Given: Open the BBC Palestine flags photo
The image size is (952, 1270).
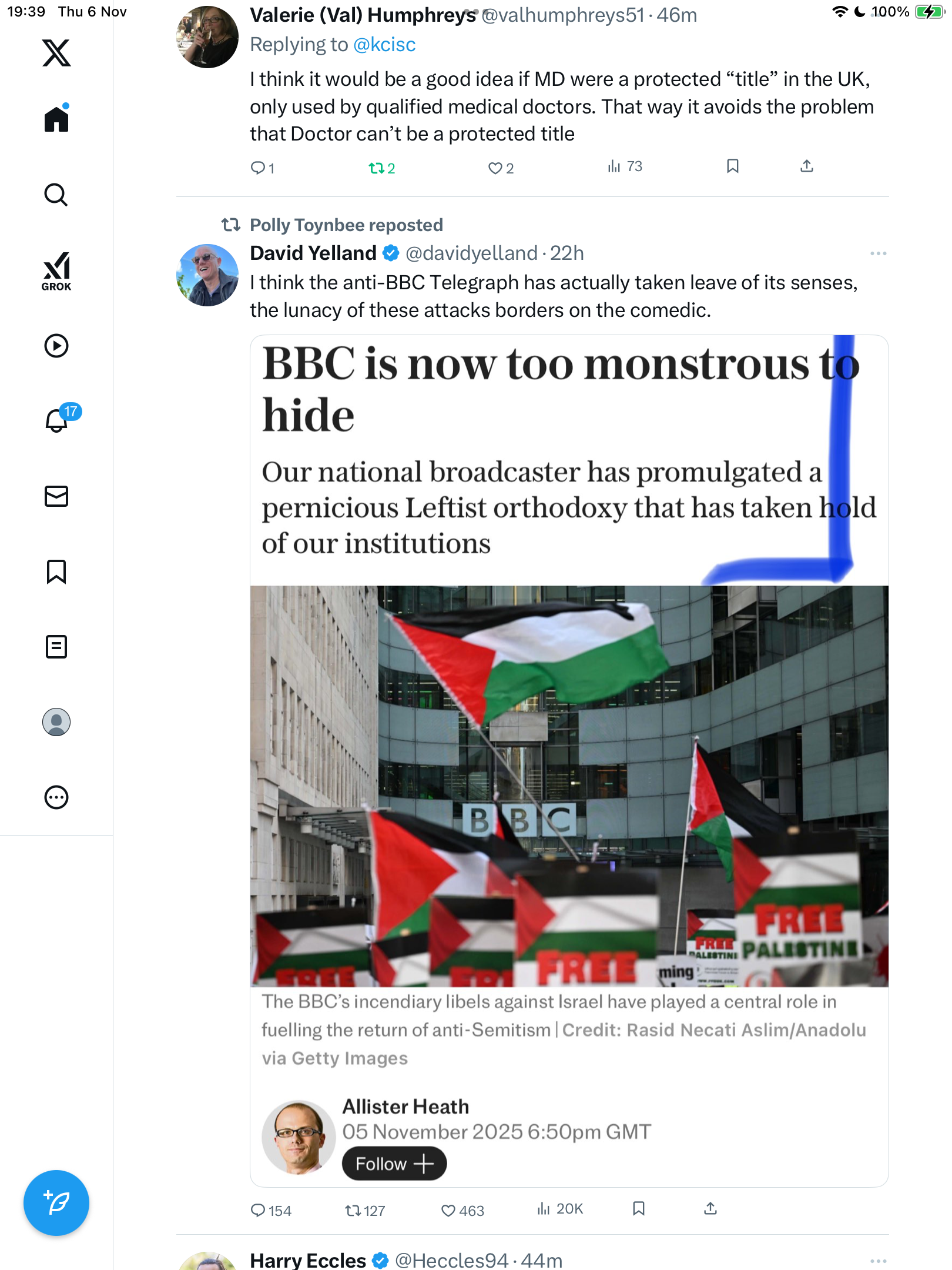Looking at the screenshot, I should 569,786.
